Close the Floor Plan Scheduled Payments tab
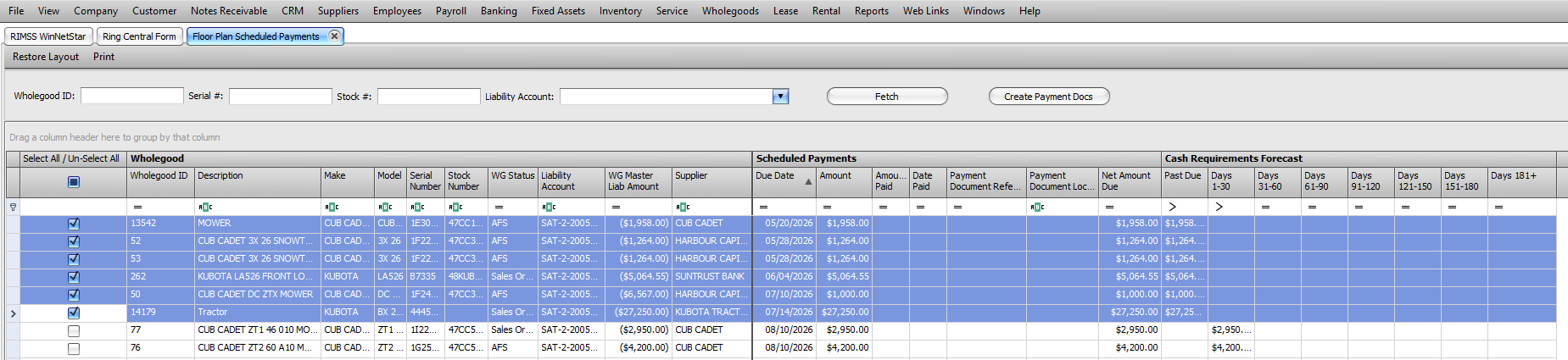This screenshot has height=360, width=1568. pos(334,36)
